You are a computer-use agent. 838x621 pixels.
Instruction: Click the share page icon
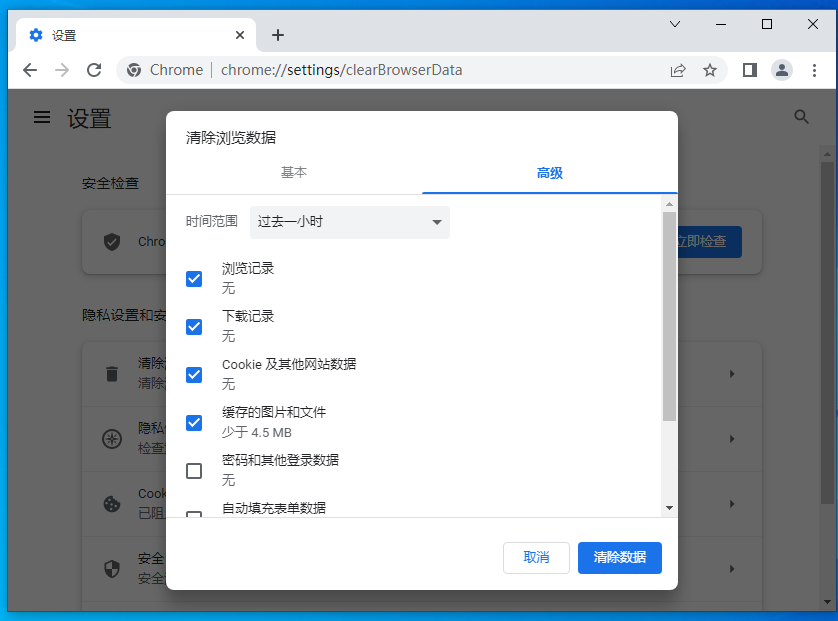(x=678, y=70)
